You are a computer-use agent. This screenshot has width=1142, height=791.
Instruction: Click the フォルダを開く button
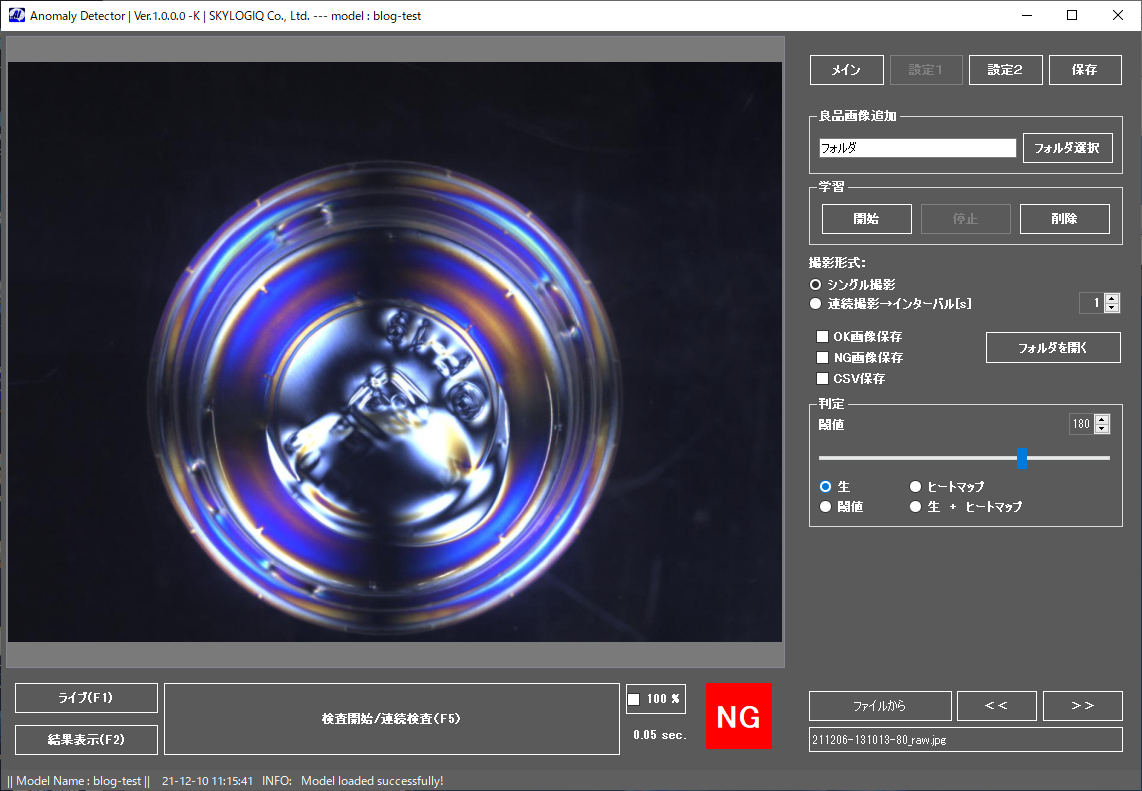pyautogui.click(x=1053, y=347)
